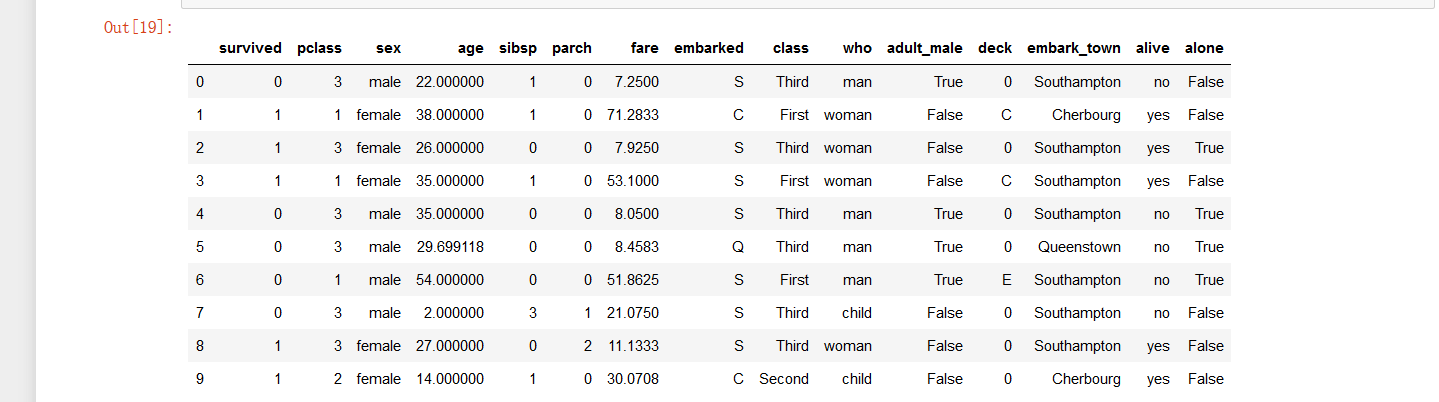Click the 'pclass' column header
This screenshot has width=1439, height=402.
coord(319,48)
